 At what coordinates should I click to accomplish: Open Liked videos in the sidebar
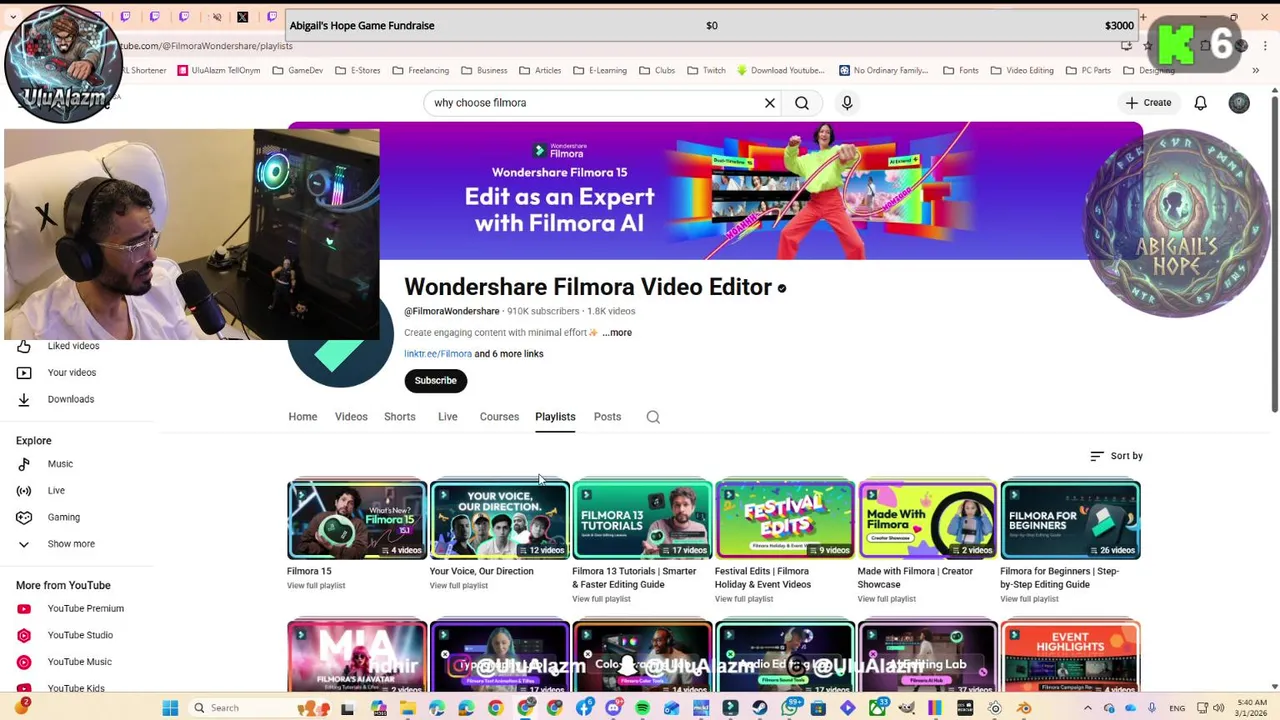coord(73,346)
